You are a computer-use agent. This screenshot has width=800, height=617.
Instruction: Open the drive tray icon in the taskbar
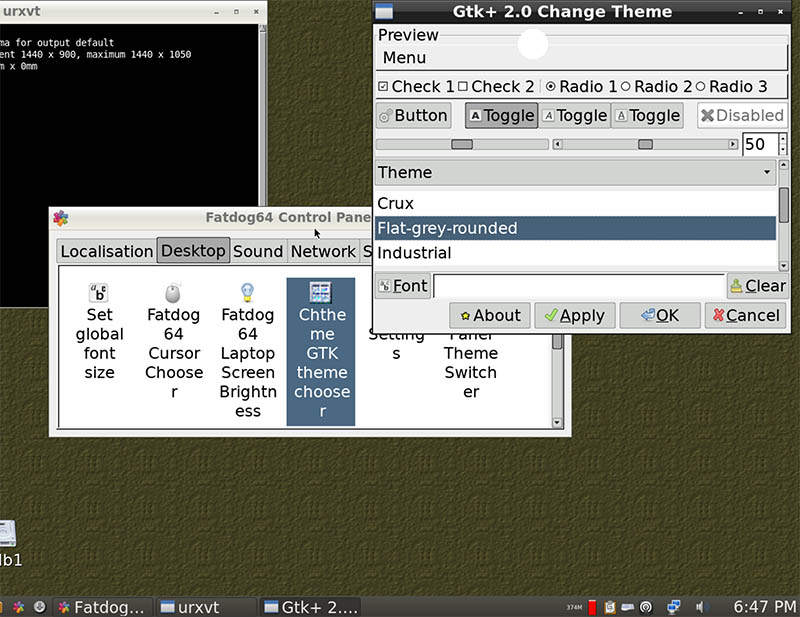[x=628, y=607]
